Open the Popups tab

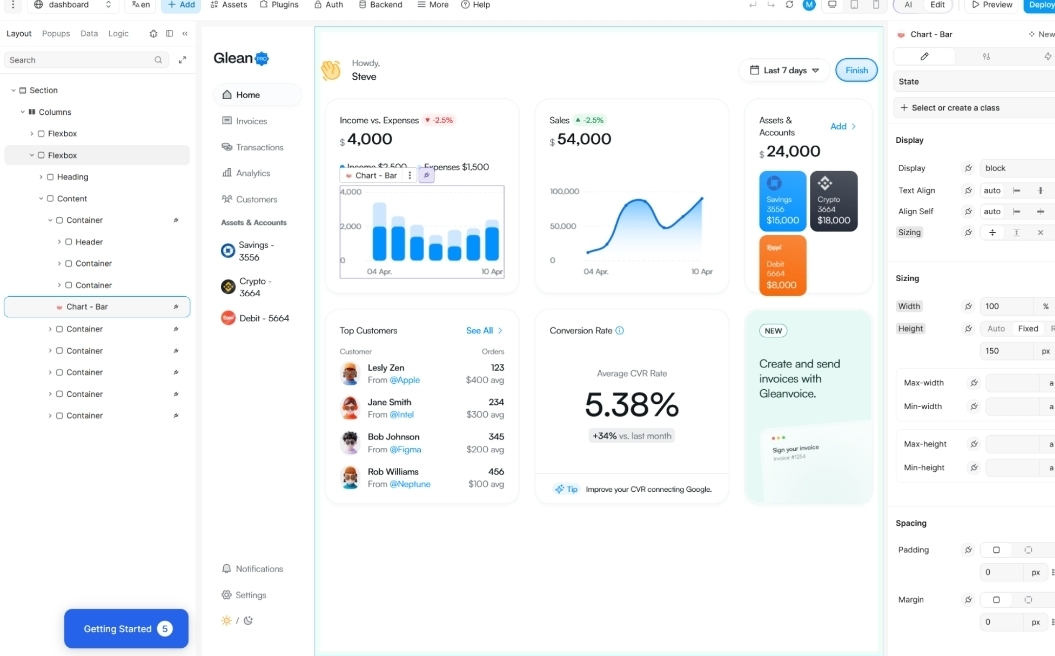pos(56,33)
